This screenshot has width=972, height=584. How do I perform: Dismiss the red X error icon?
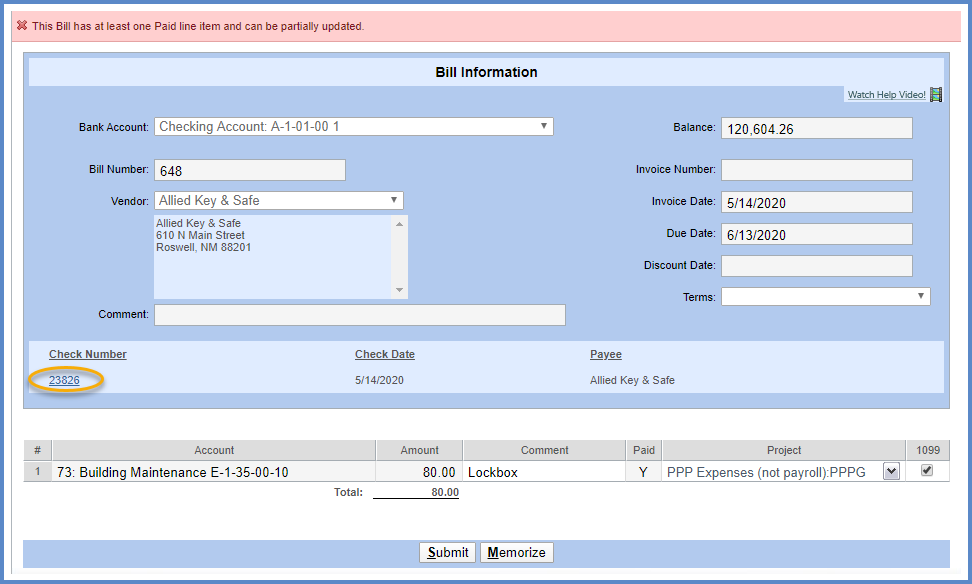[x=22, y=26]
